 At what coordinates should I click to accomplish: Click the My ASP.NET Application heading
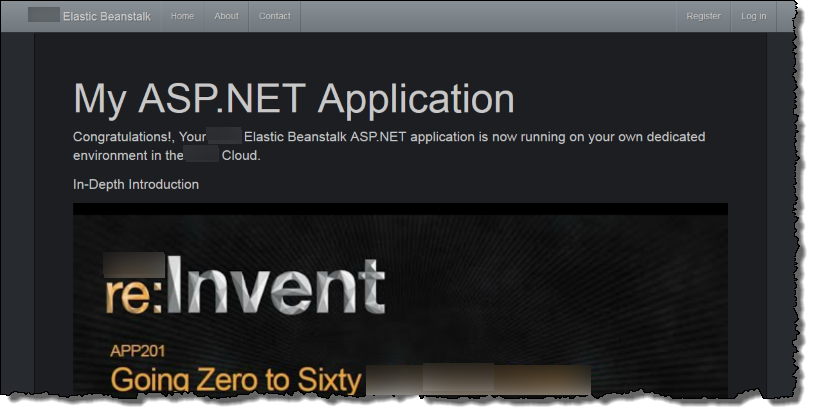(x=294, y=99)
